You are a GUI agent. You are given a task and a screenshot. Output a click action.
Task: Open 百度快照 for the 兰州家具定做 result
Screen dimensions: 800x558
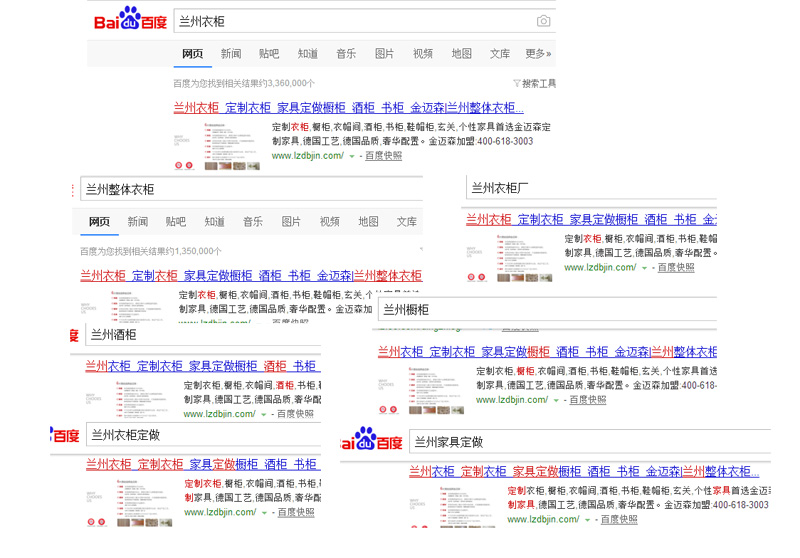pyautogui.click(x=619, y=519)
